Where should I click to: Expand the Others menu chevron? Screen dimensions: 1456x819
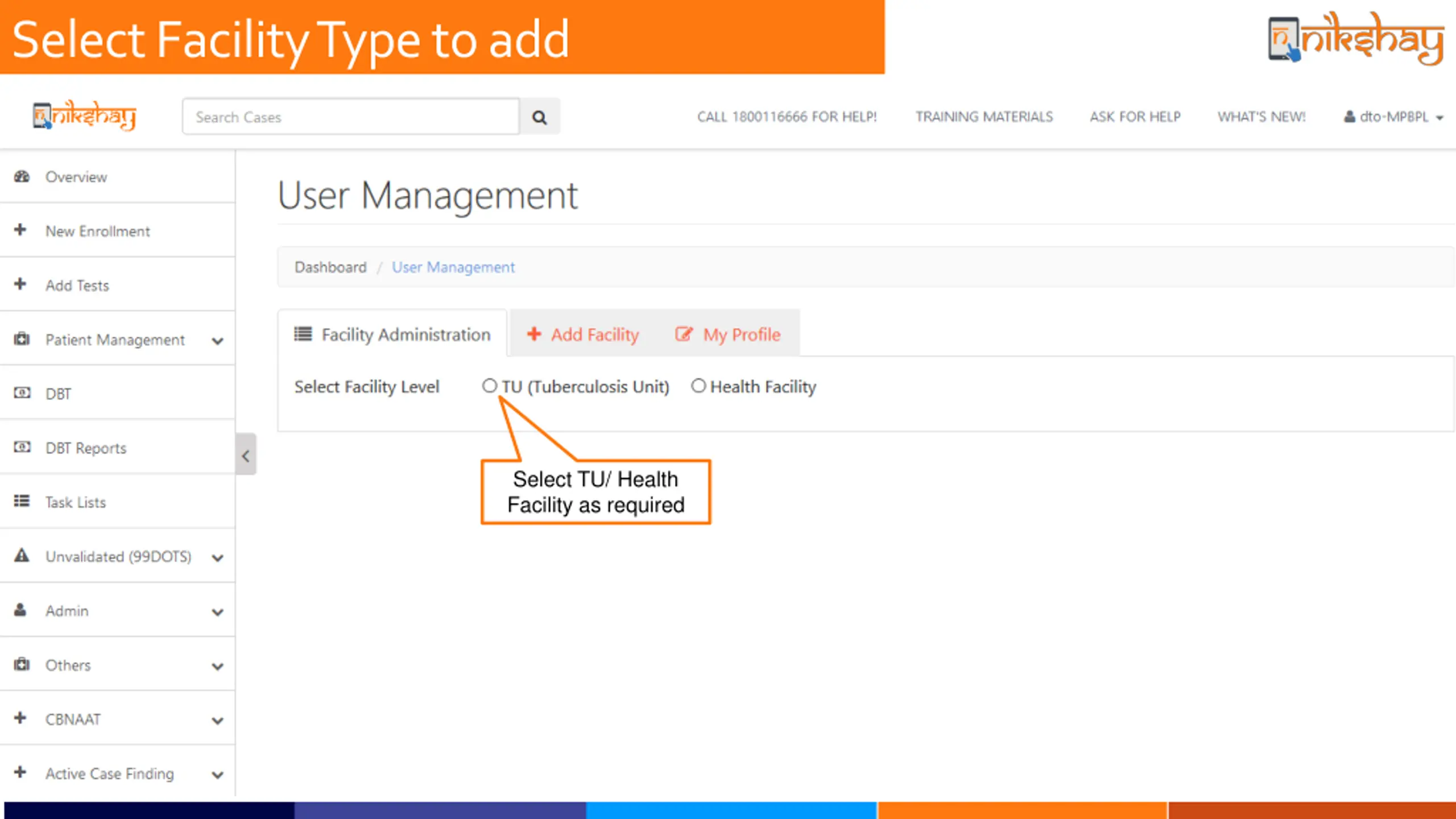(x=217, y=667)
